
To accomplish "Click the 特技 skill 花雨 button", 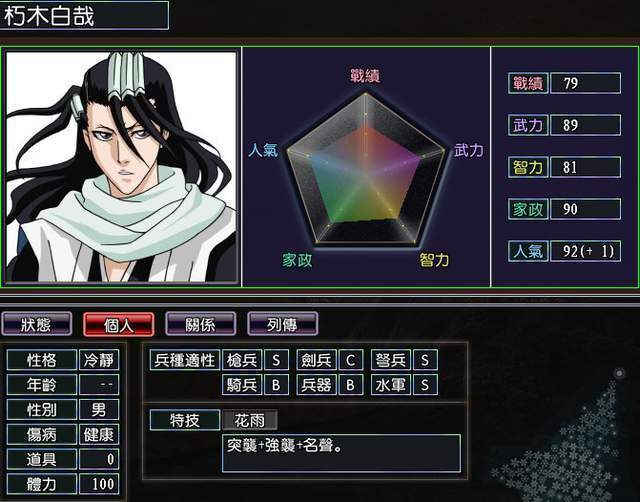I will (x=250, y=420).
